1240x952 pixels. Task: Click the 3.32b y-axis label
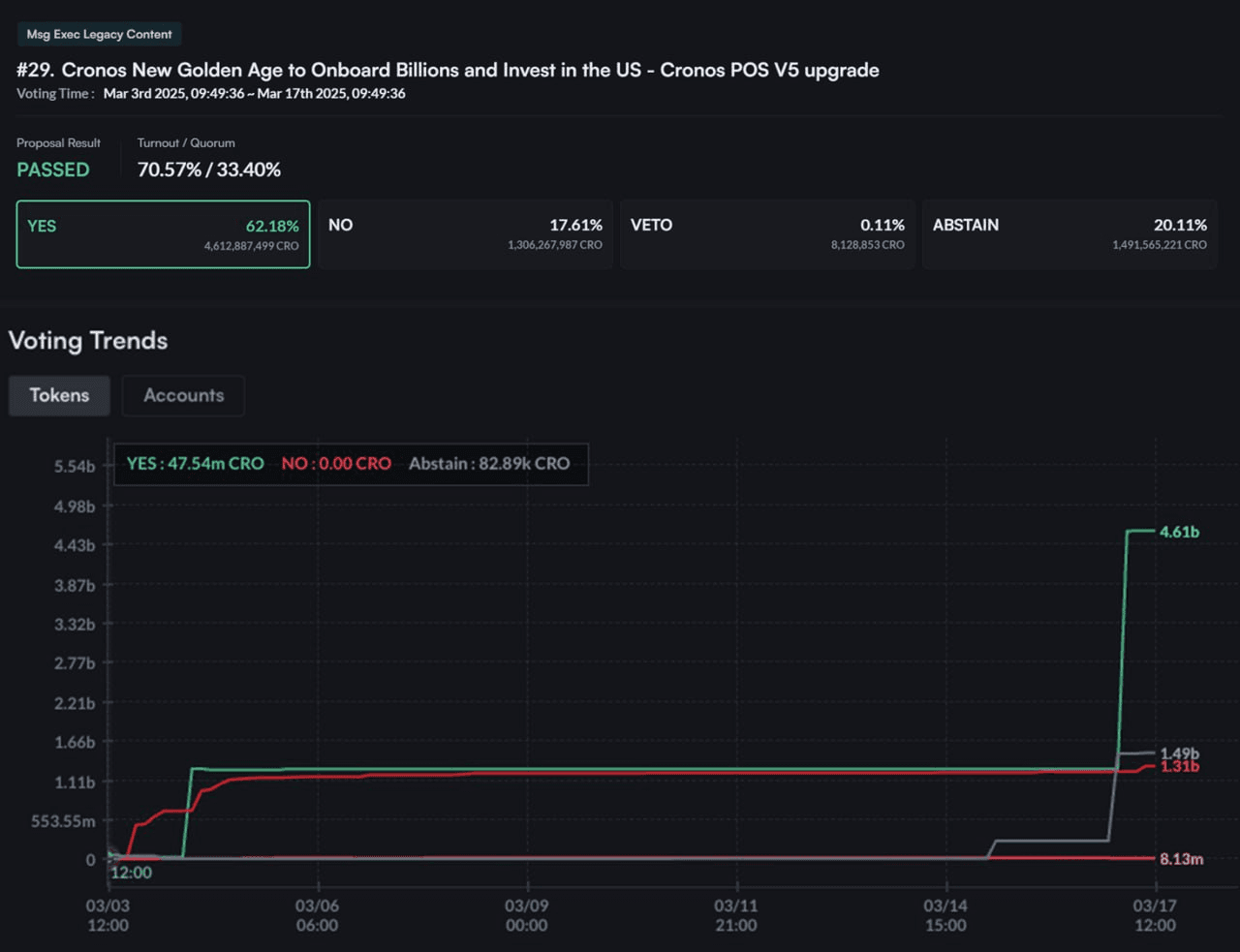pos(75,624)
